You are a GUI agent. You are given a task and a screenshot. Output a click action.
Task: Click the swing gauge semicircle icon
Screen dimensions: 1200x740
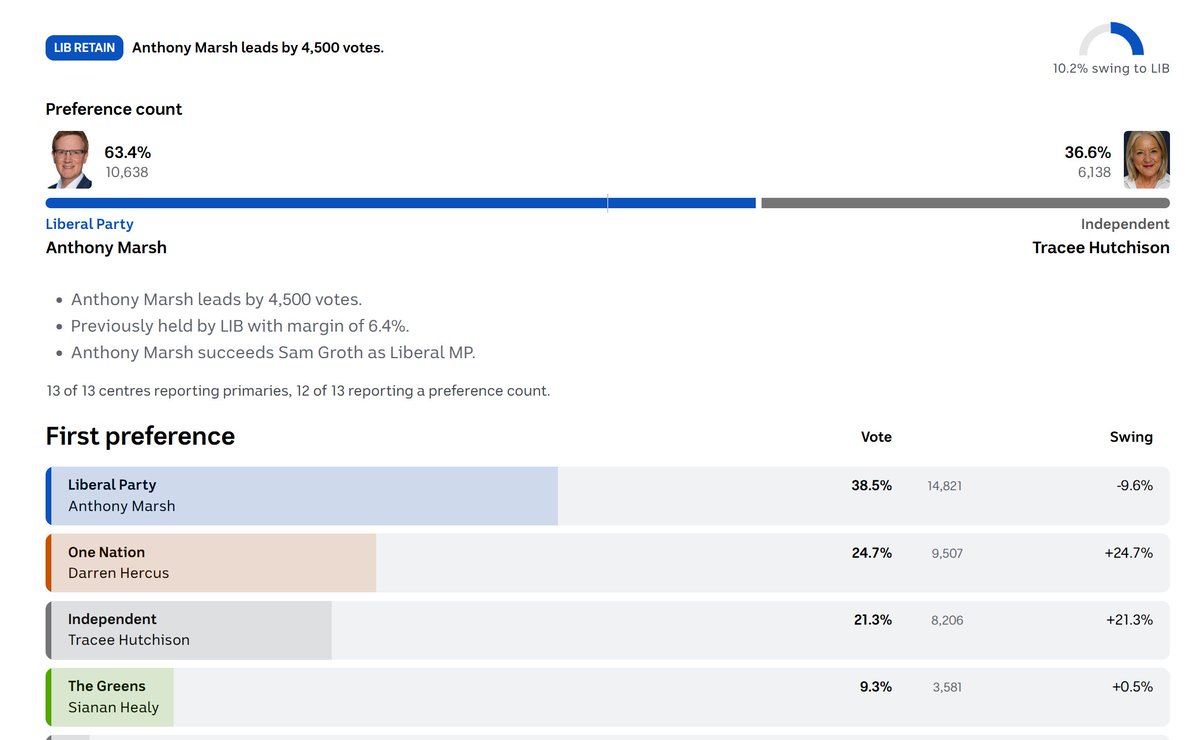coord(1111,39)
